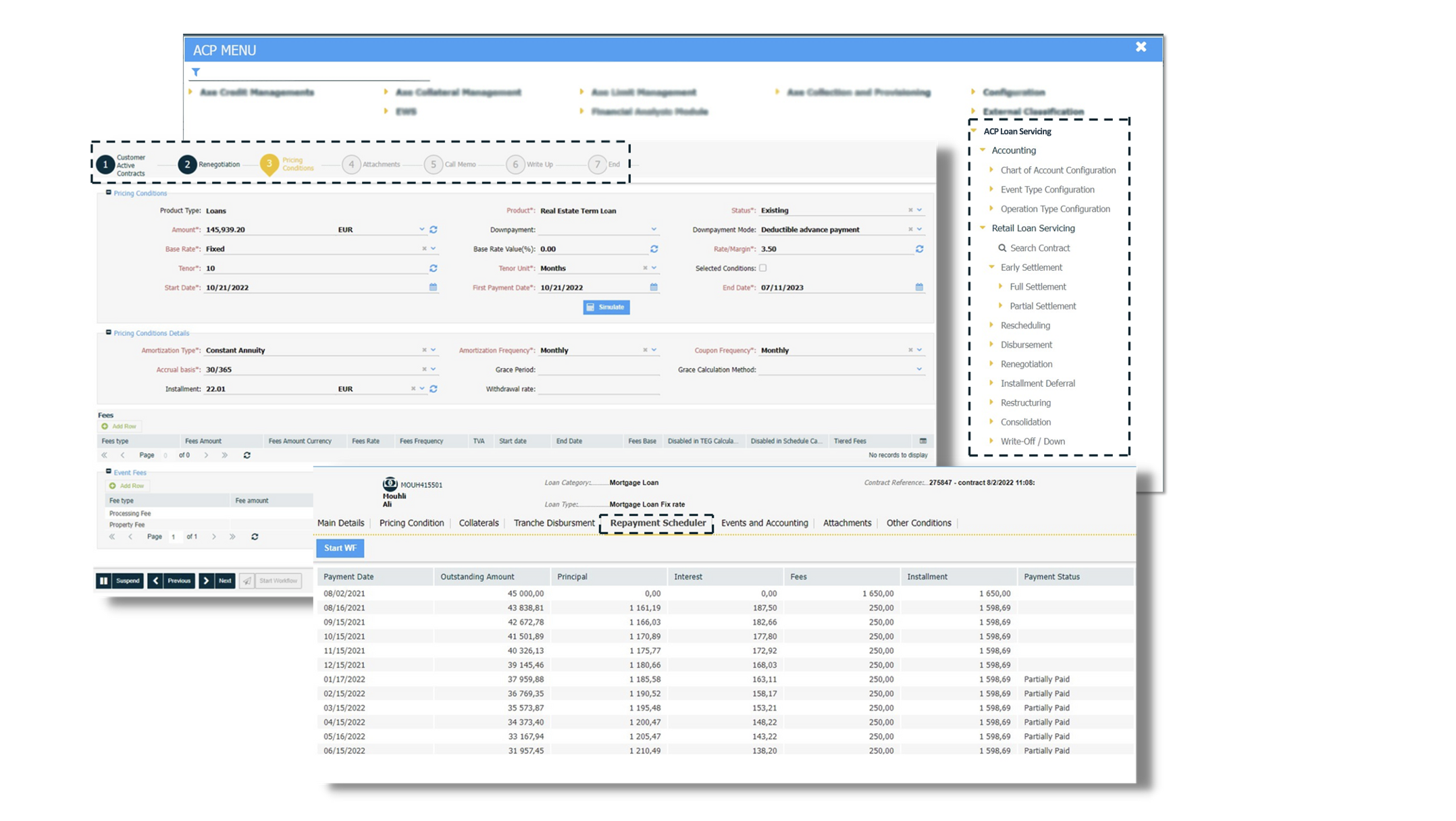Collapse the ACP Loan Servicing tree node
Image resolution: width=1456 pixels, height=821 pixels.
pyautogui.click(x=974, y=131)
